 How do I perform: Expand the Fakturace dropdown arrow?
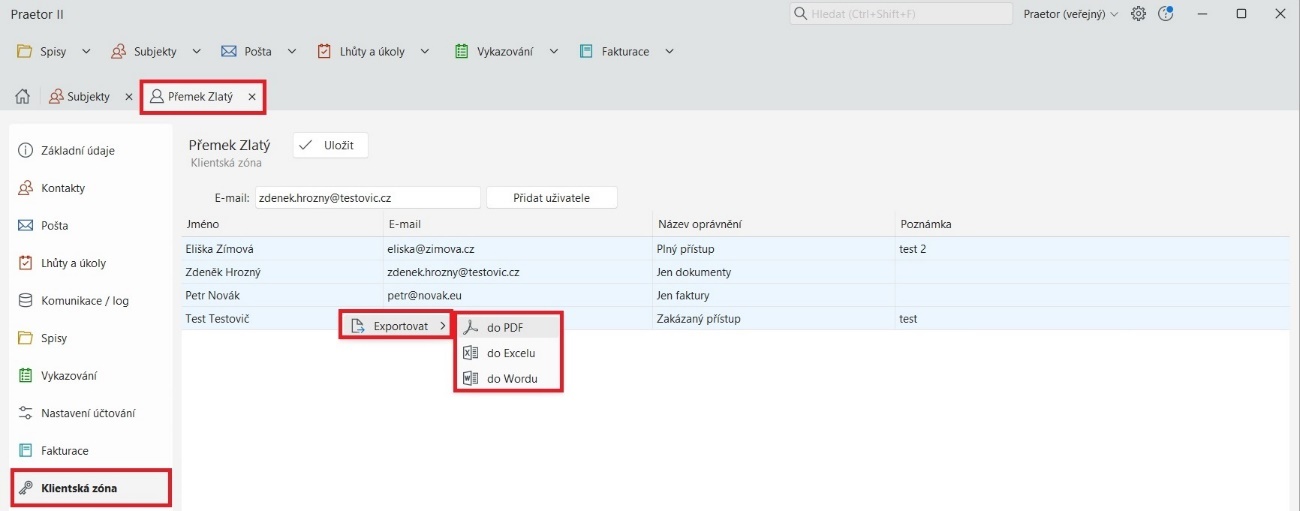669,51
